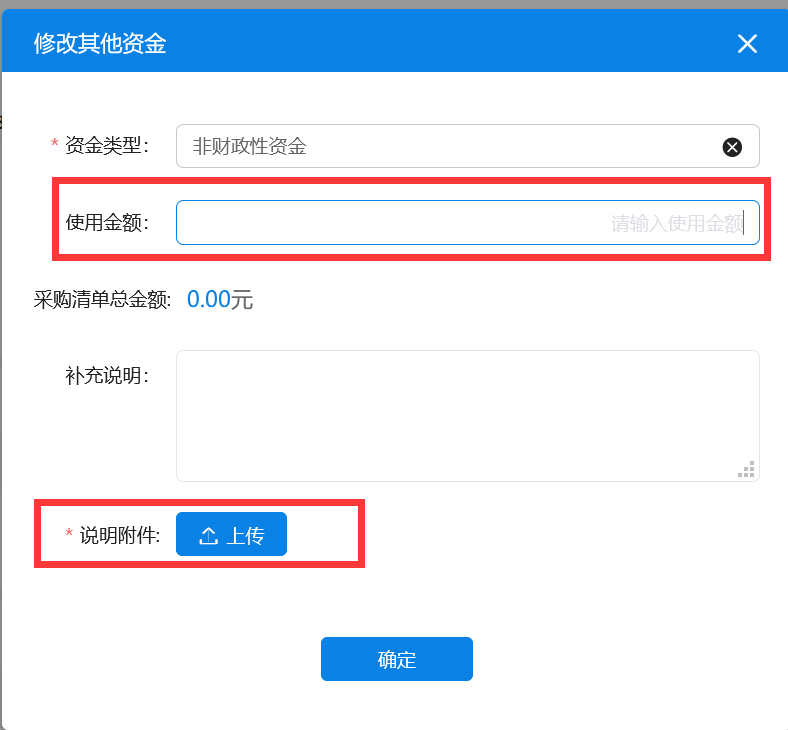The height and width of the screenshot is (730, 788).
Task: Close the 修改其他资金 dialog
Action: [747, 43]
